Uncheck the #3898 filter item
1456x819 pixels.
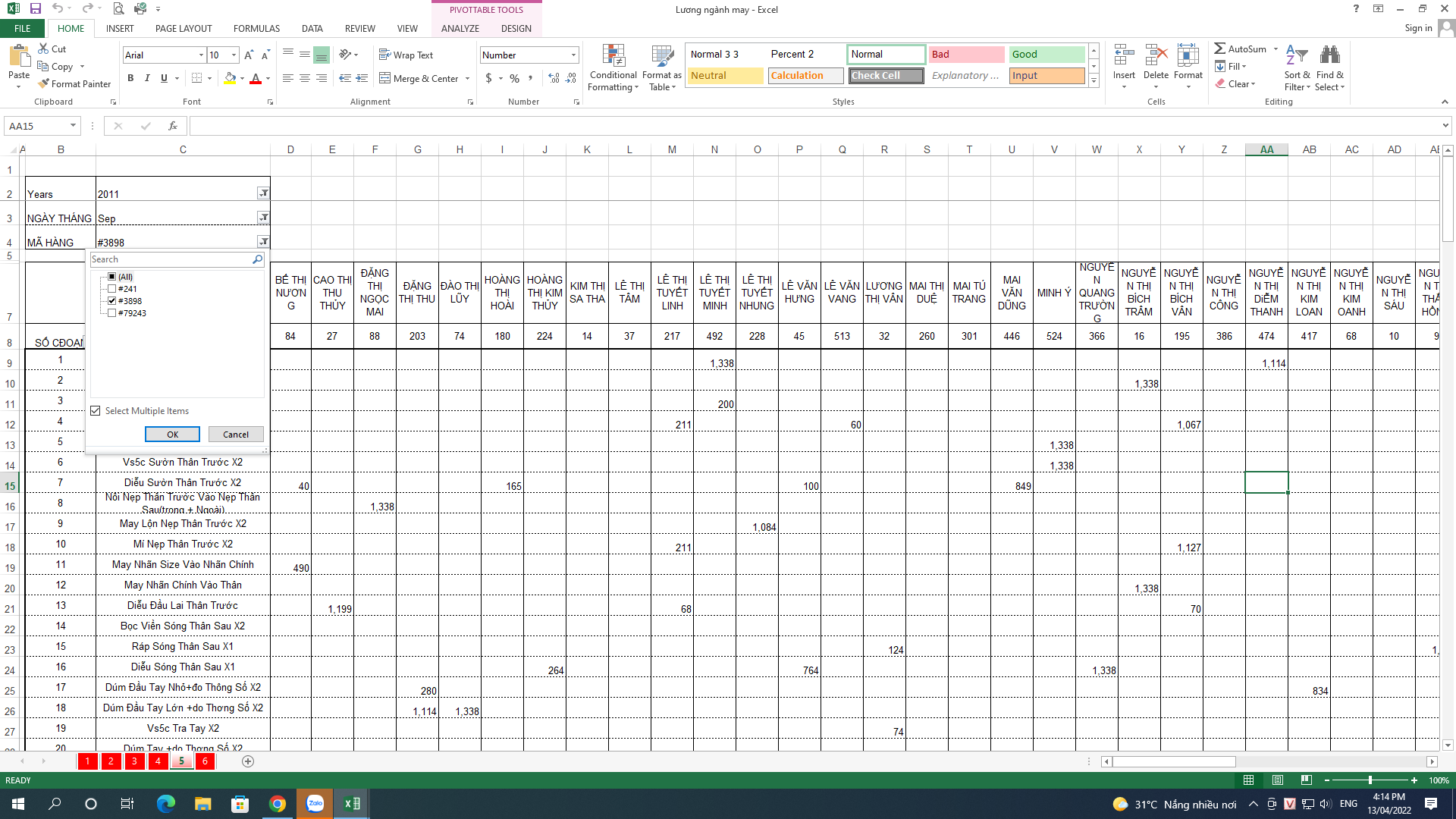point(112,301)
